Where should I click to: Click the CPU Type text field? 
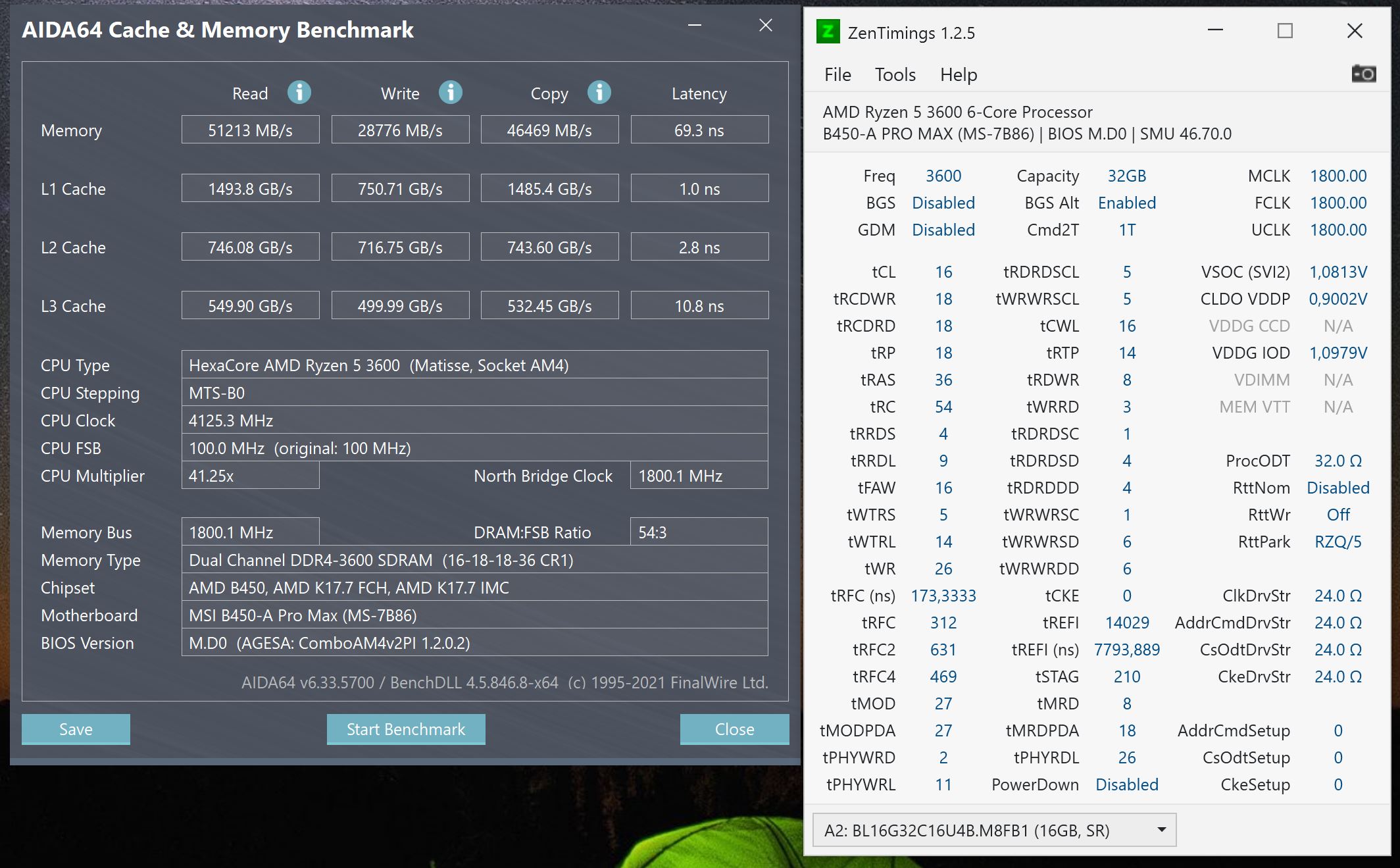[x=474, y=365]
